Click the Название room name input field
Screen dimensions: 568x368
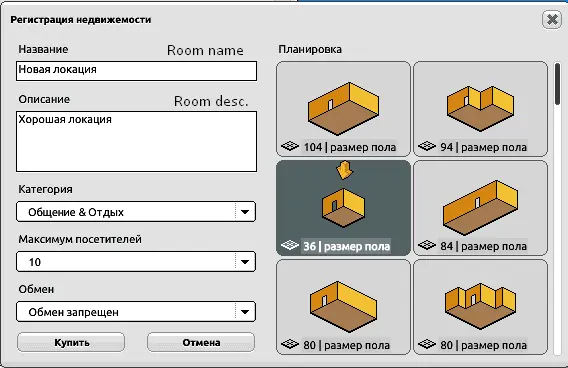136,71
